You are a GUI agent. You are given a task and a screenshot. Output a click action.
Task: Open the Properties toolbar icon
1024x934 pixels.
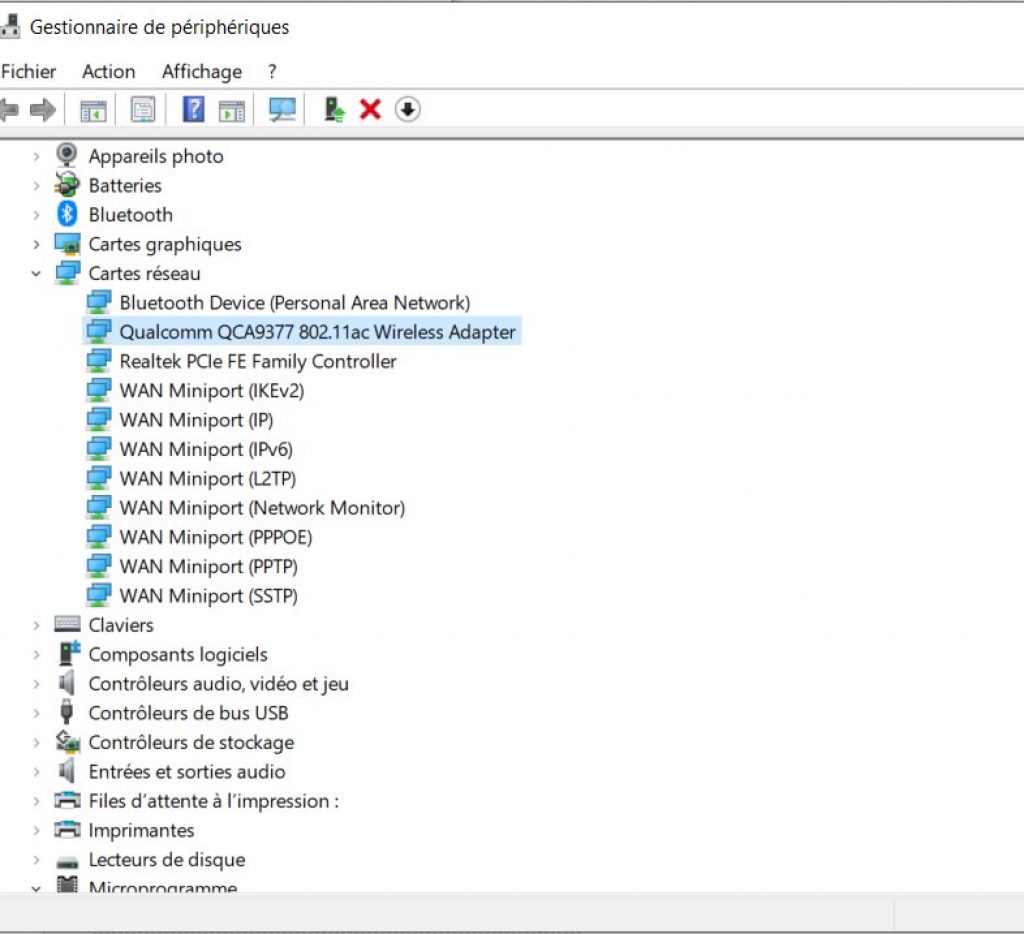pos(143,110)
